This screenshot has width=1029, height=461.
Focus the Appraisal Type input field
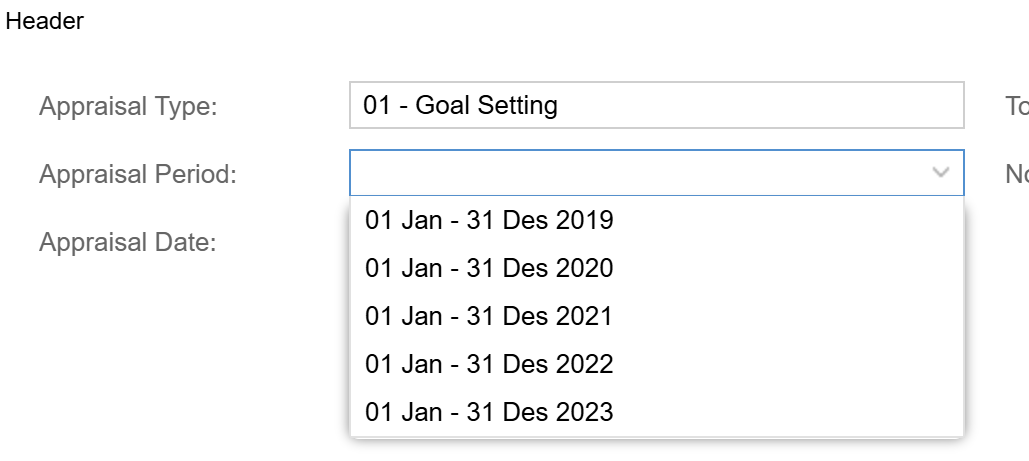pos(656,105)
